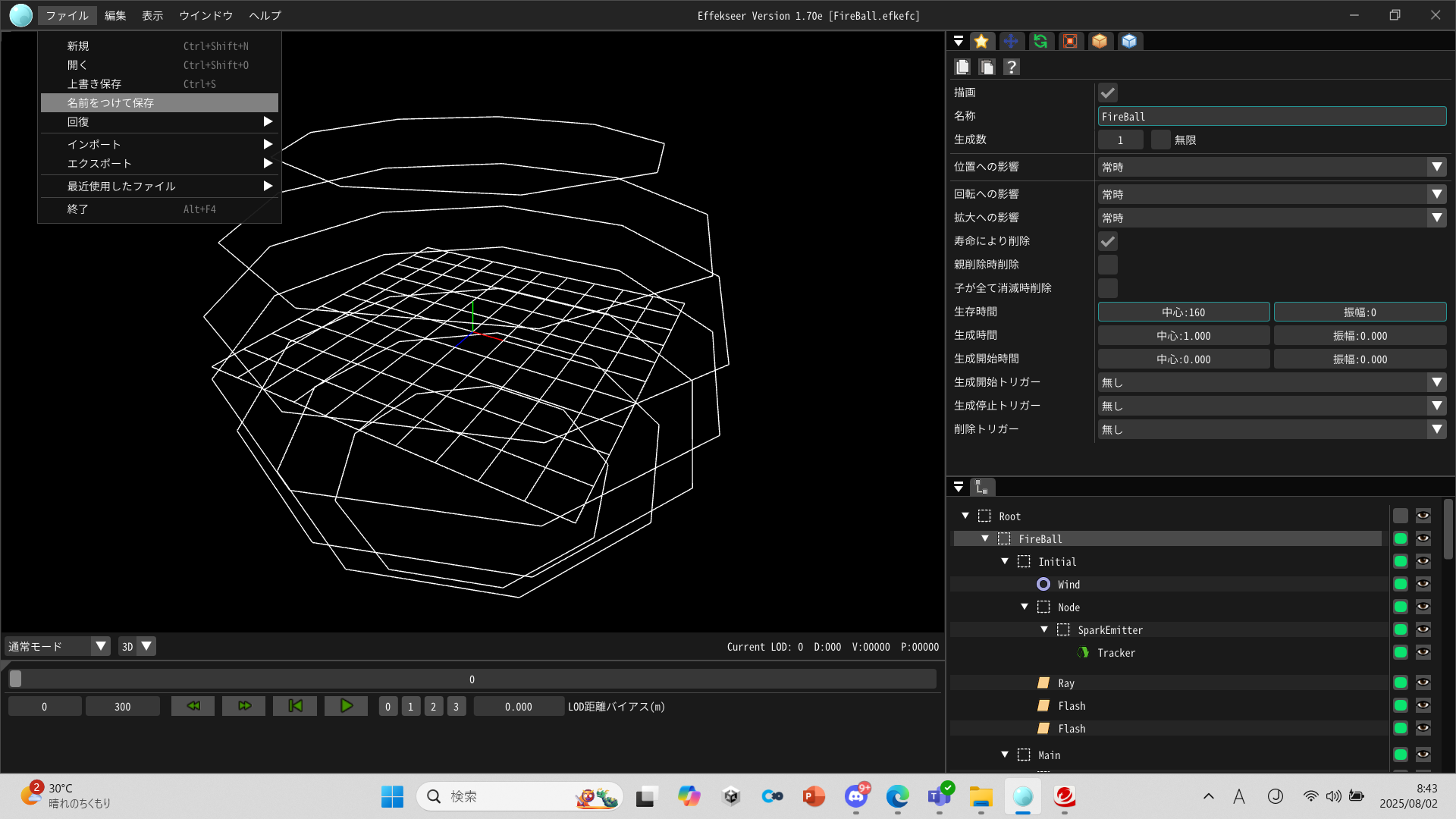The height and width of the screenshot is (819, 1456).
Task: Click the 名称 FireBall text field
Action: coord(1272,116)
